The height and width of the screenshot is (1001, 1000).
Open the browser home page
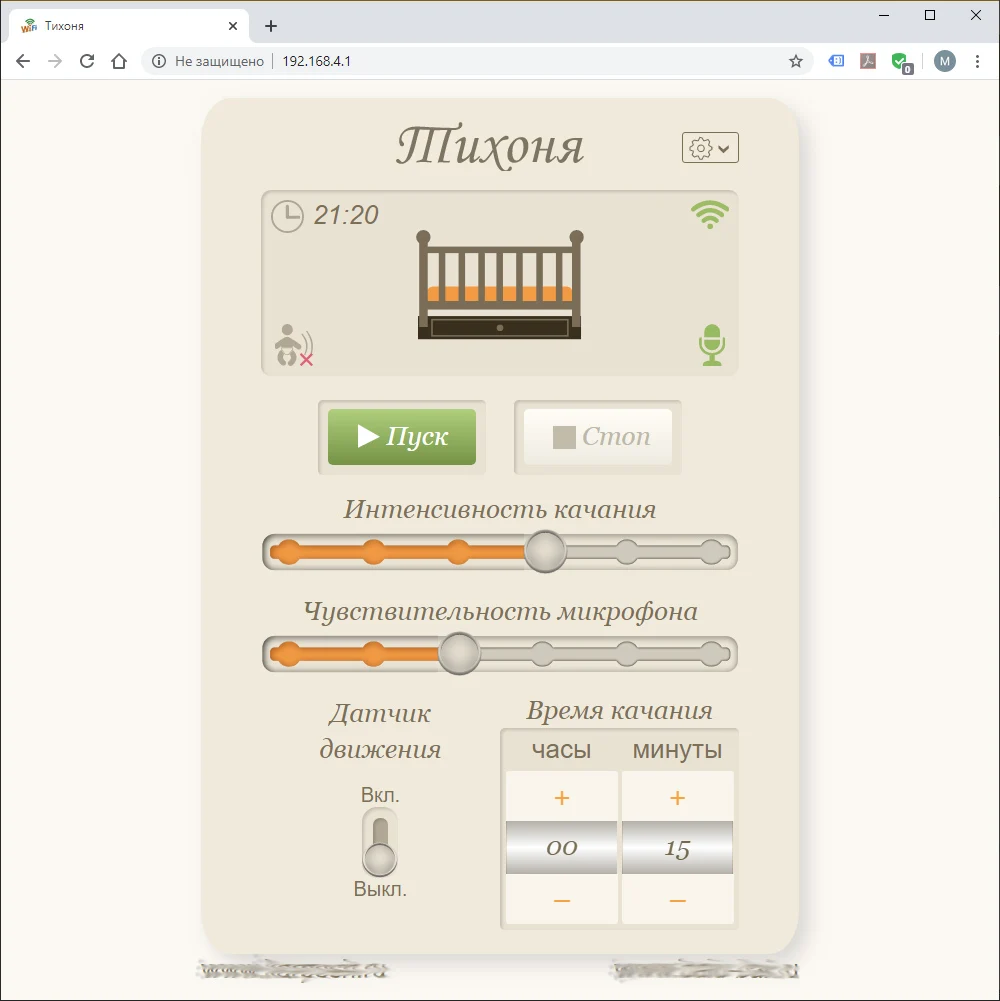pyautogui.click(x=119, y=61)
